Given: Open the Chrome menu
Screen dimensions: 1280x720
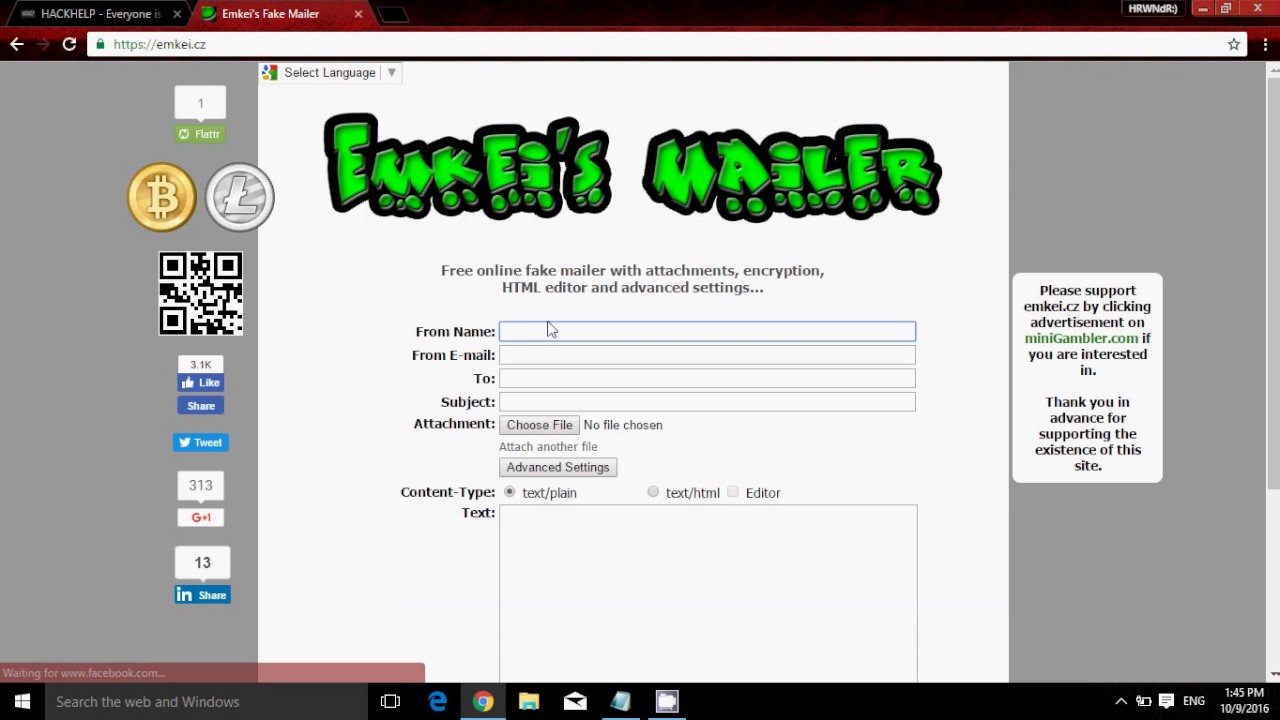Looking at the screenshot, I should tap(1265, 44).
